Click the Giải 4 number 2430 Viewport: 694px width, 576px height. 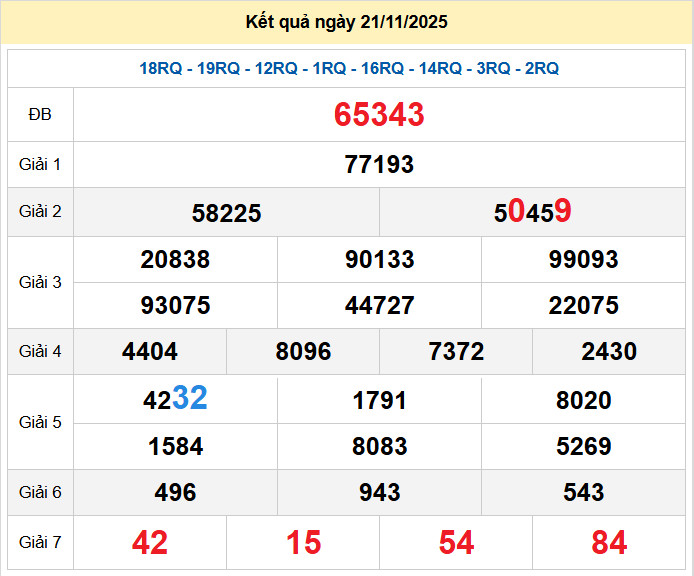point(609,352)
